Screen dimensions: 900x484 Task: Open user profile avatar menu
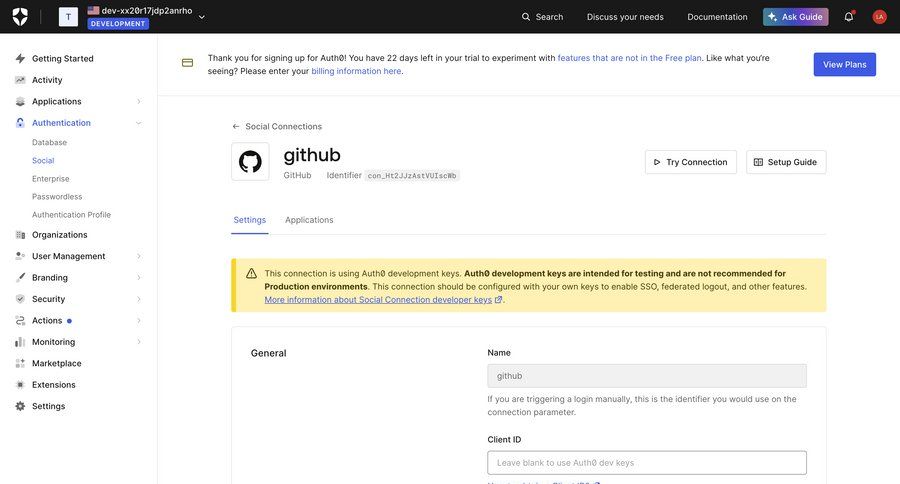879,17
